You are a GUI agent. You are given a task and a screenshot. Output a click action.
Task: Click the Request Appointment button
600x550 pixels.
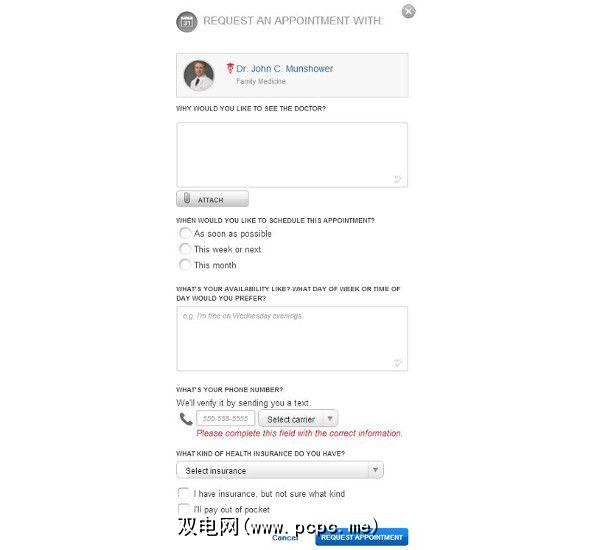pyautogui.click(x=362, y=537)
